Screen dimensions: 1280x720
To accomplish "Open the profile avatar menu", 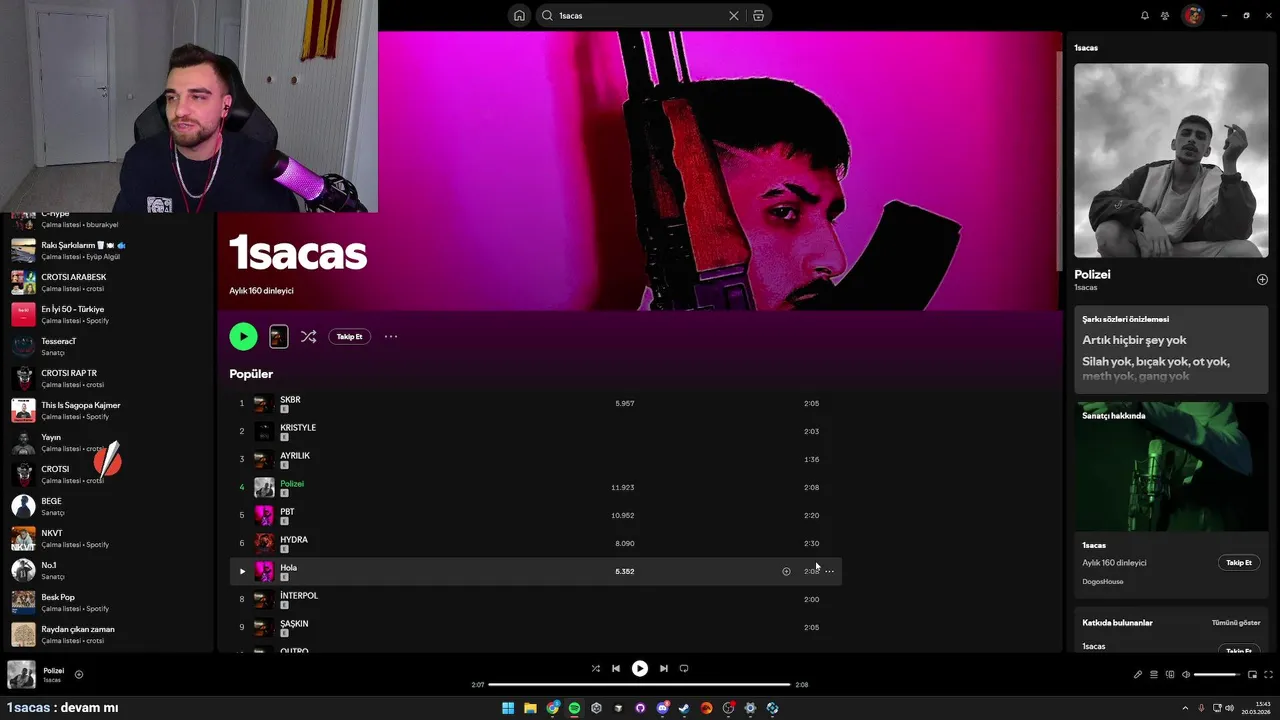I will coord(1192,15).
